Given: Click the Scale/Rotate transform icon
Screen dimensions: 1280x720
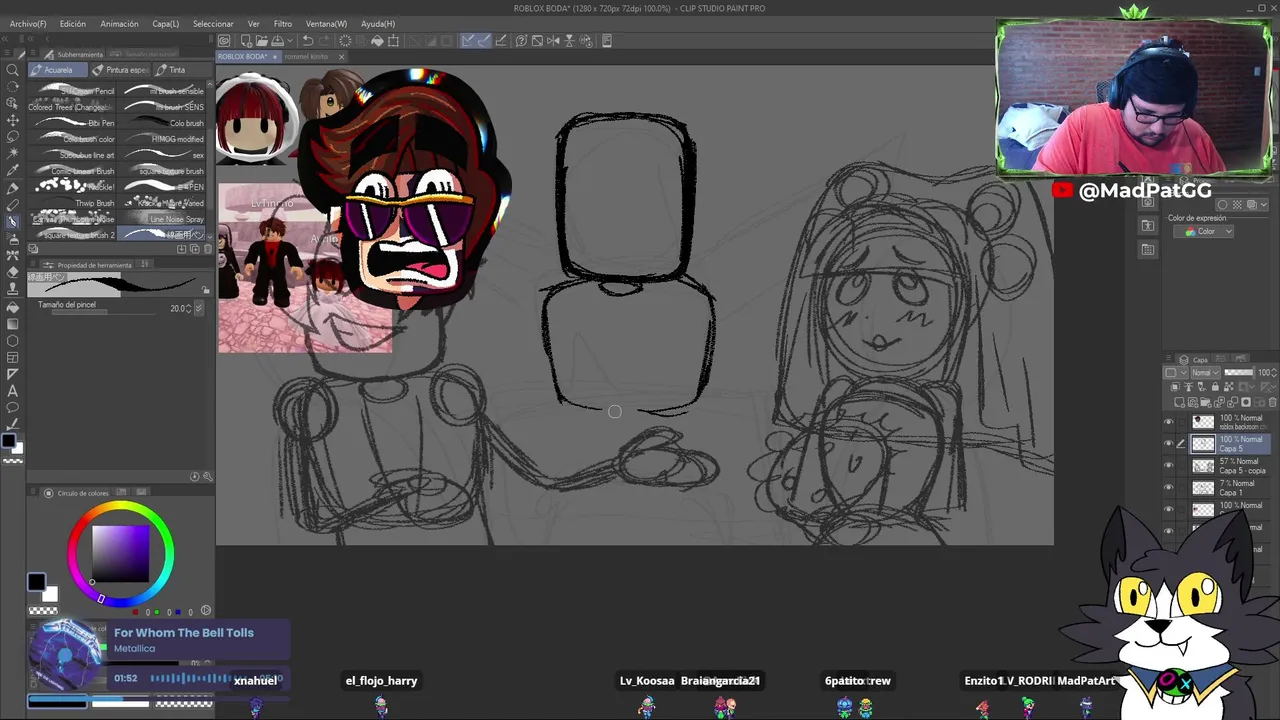Looking at the screenshot, I should click(393, 41).
